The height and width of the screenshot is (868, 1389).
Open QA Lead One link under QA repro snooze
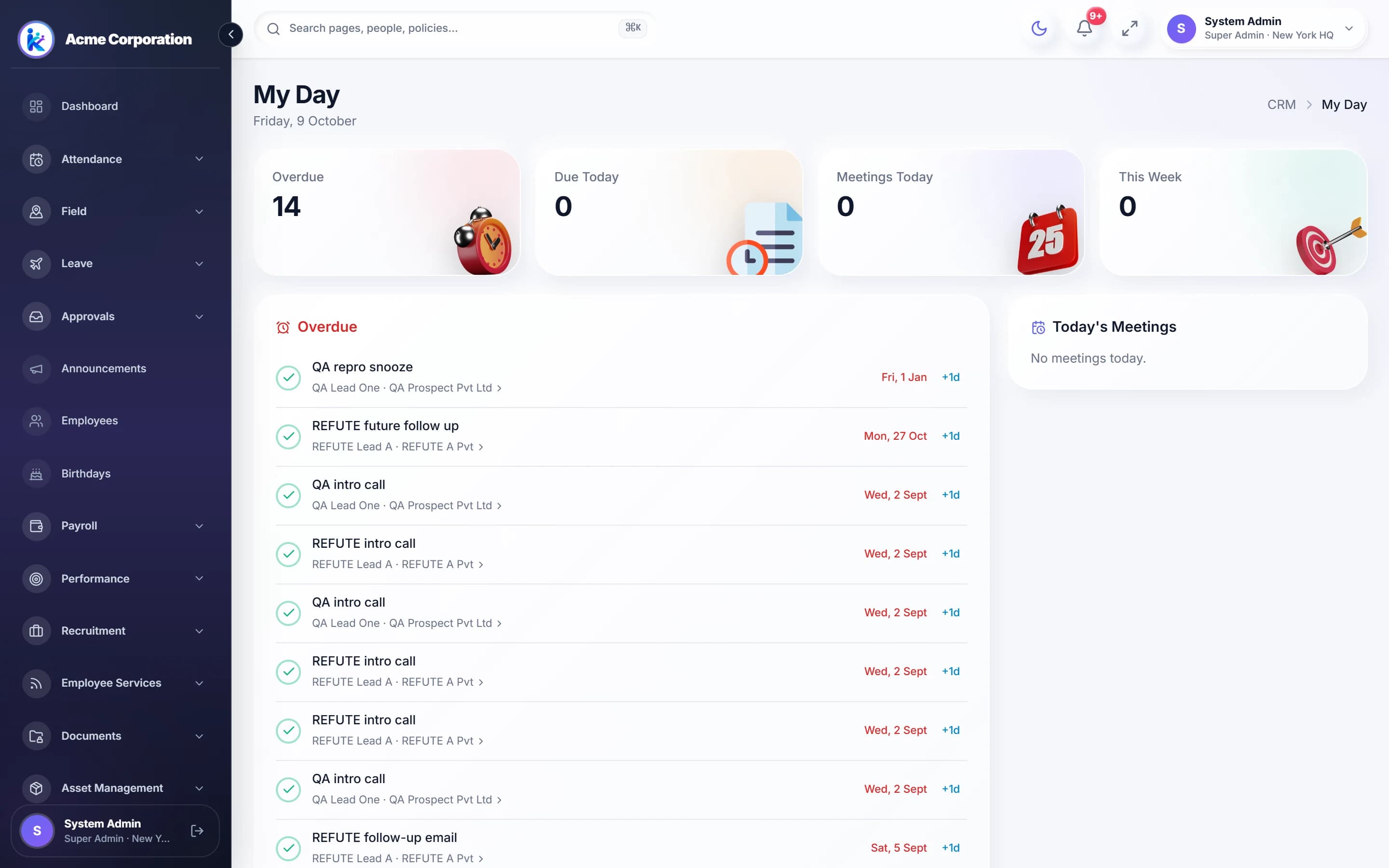407,388
